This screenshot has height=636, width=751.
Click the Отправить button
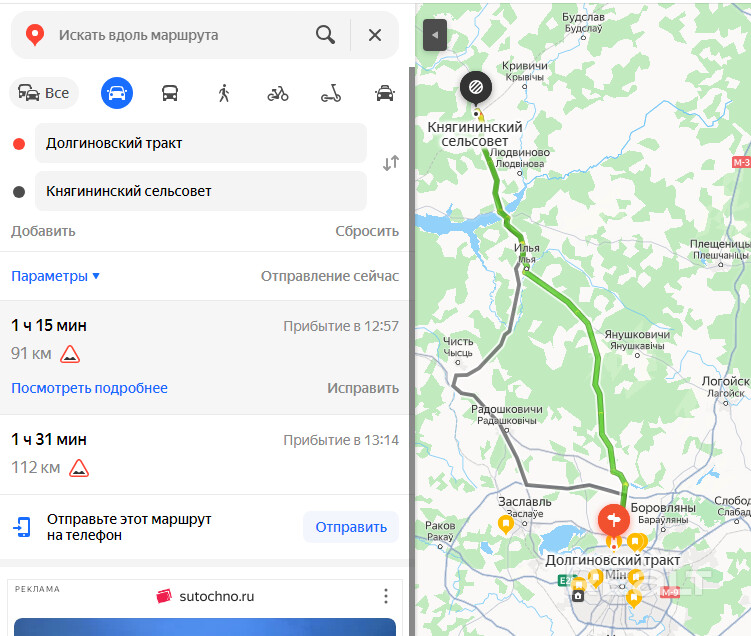(x=351, y=527)
